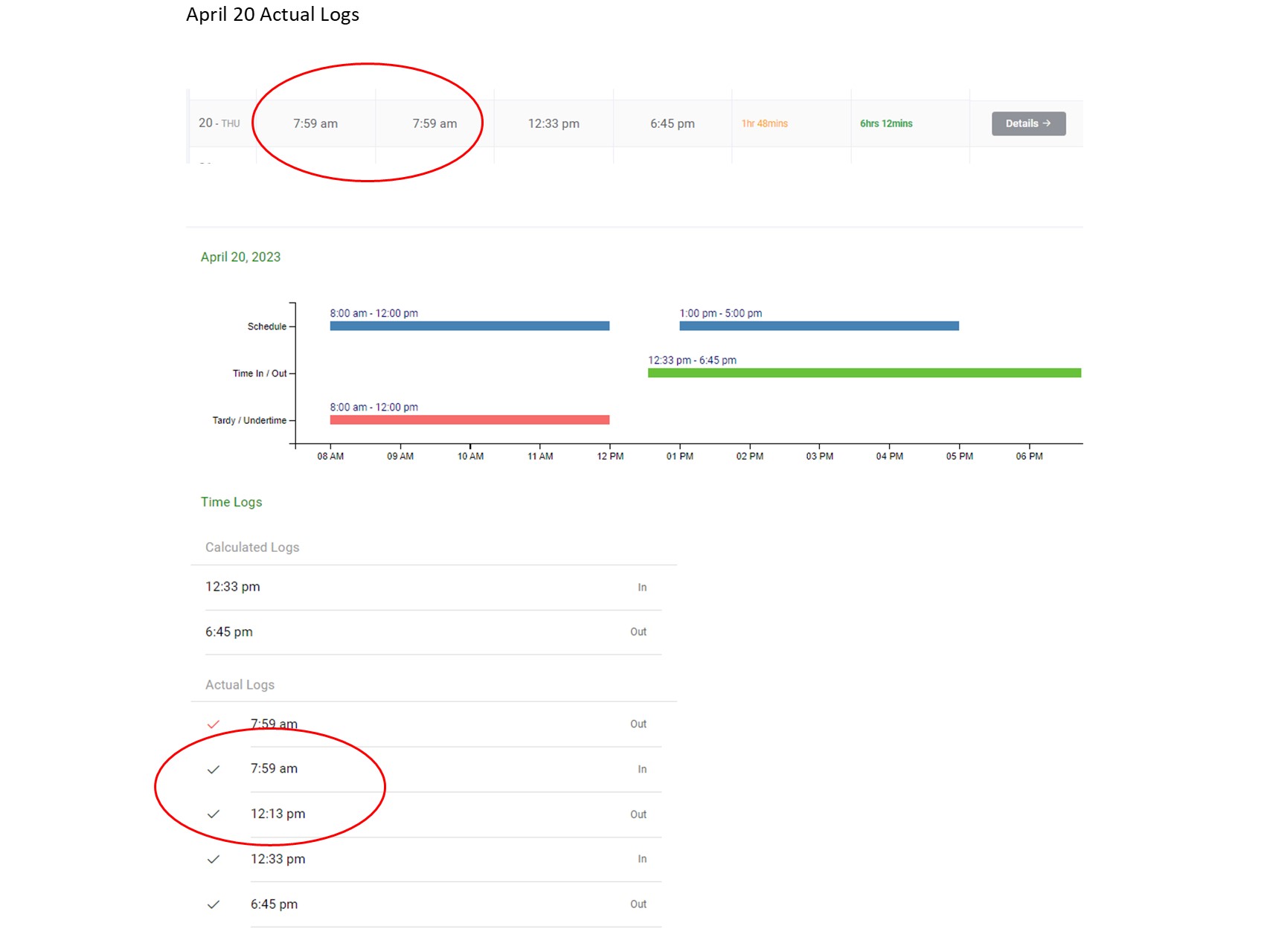Select the blue 1:00 pm - 5:00 pm schedule bar

(818, 326)
